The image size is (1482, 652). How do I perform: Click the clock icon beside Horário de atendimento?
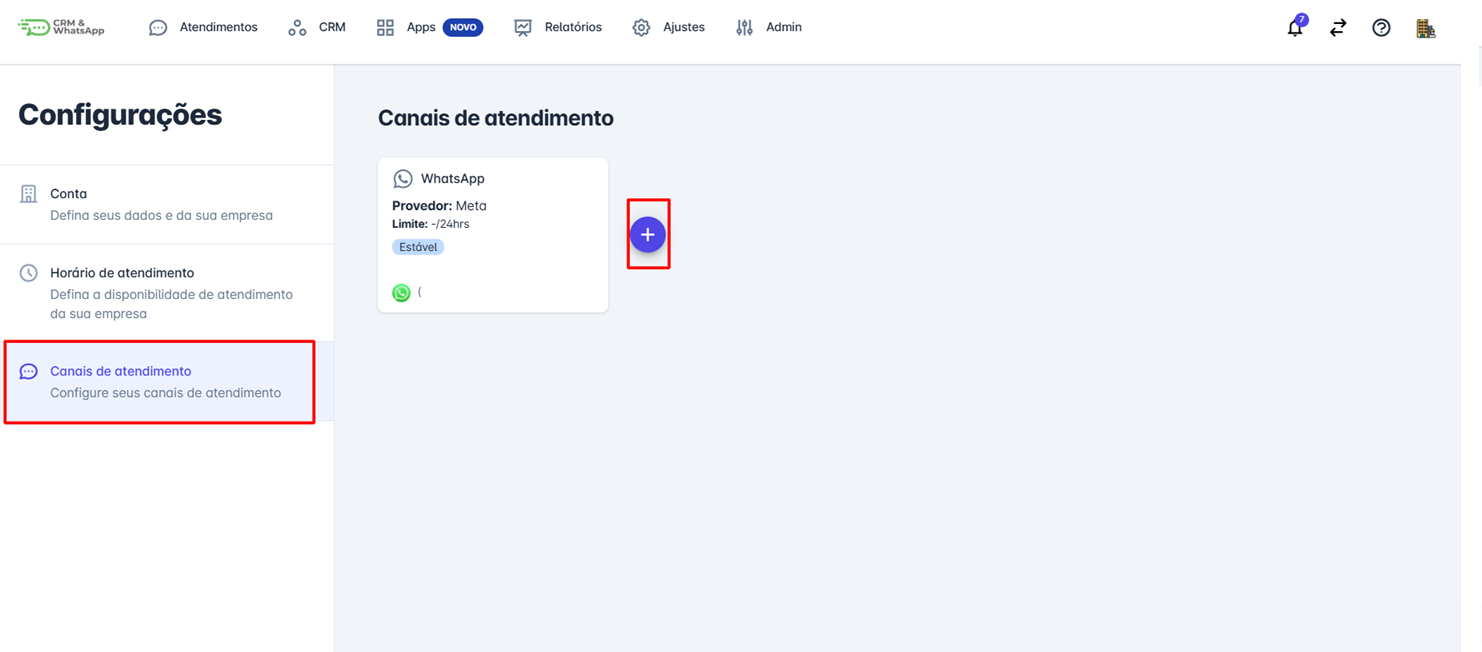point(28,272)
